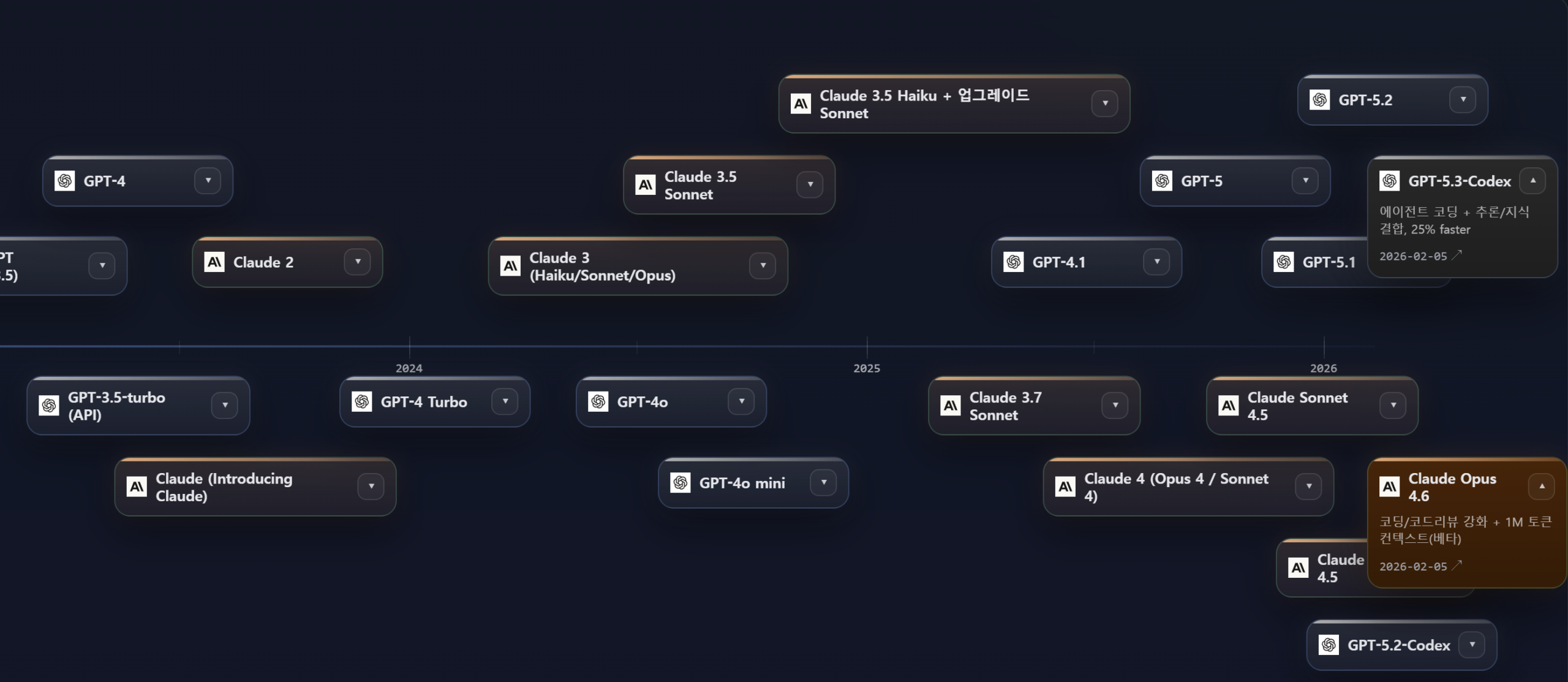This screenshot has height=682, width=1568.
Task: Click Anthropic logo on Claude 3.7 Sonnet card
Action: (951, 406)
